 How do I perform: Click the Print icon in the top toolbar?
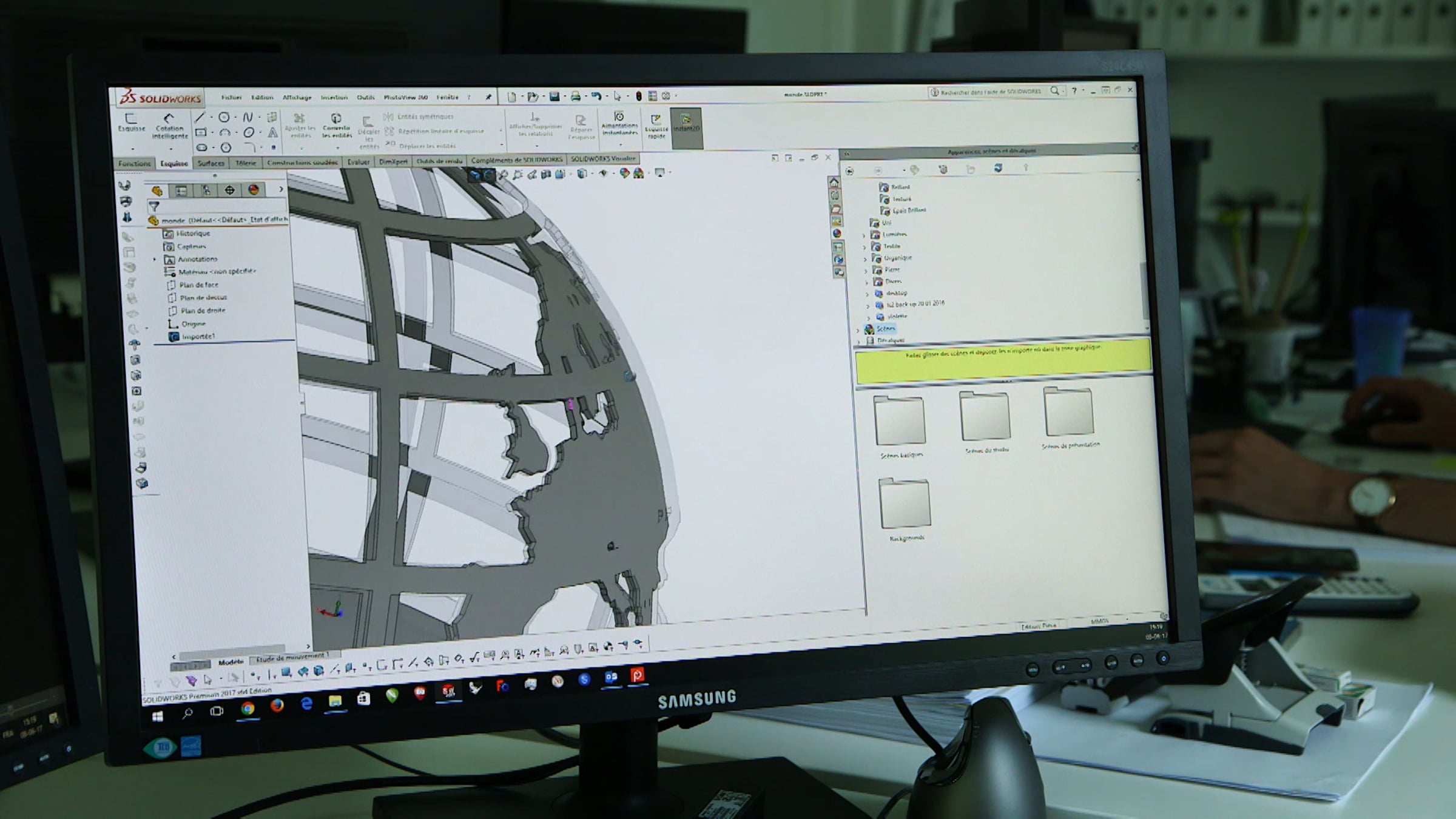(575, 96)
